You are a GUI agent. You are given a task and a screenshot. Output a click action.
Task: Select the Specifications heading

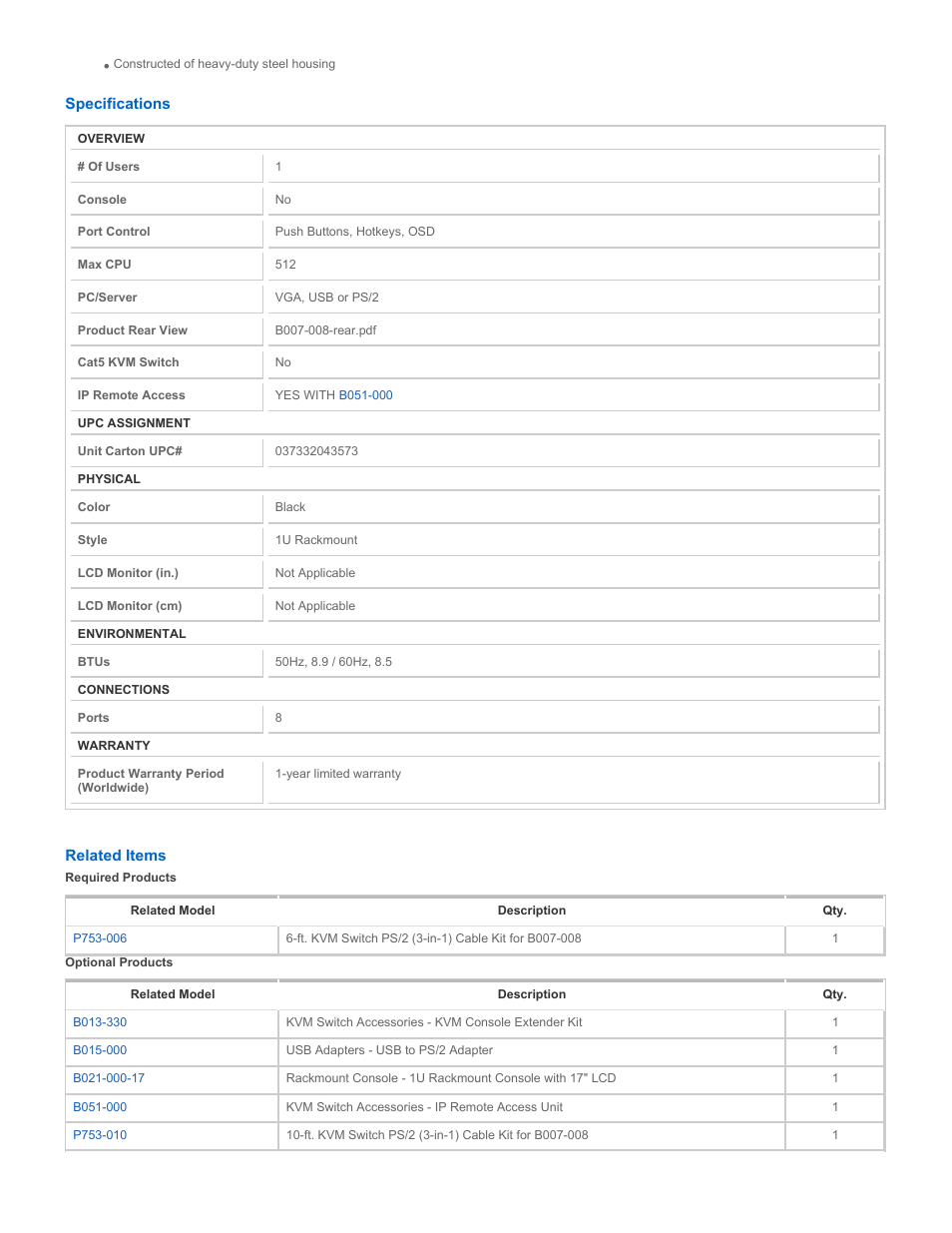point(118,104)
